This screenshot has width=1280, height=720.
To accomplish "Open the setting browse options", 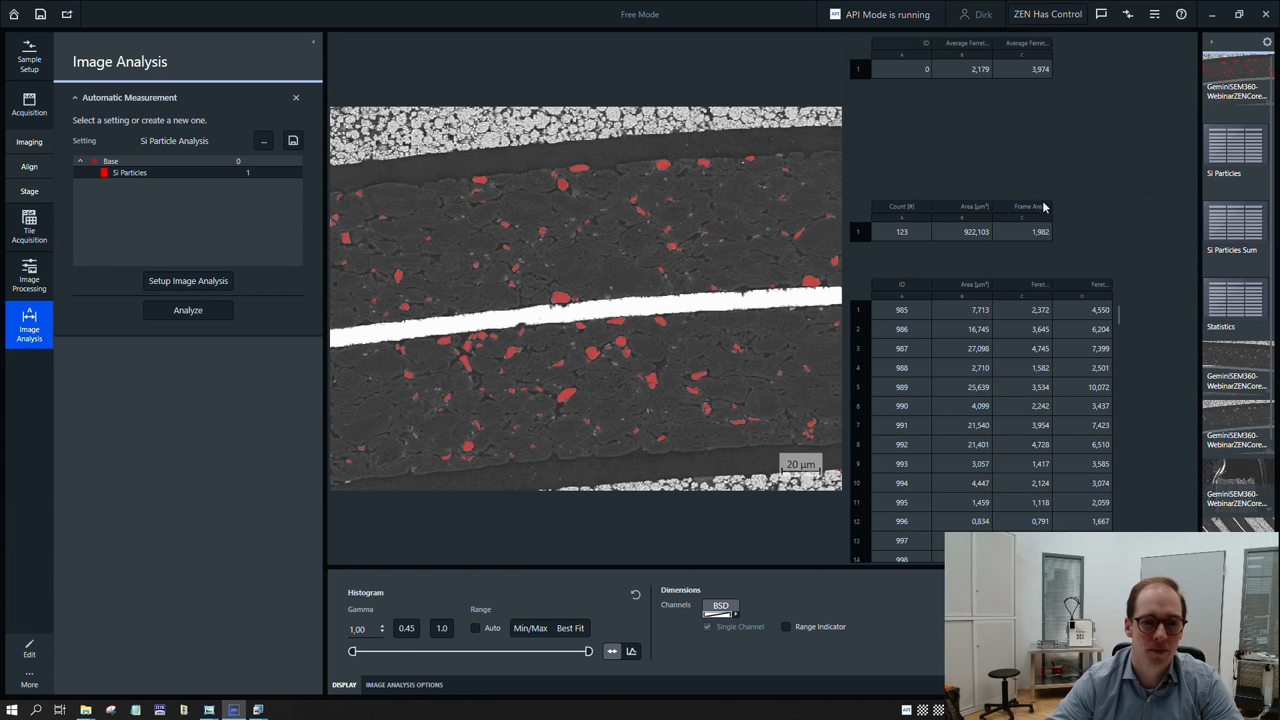I will tap(263, 140).
